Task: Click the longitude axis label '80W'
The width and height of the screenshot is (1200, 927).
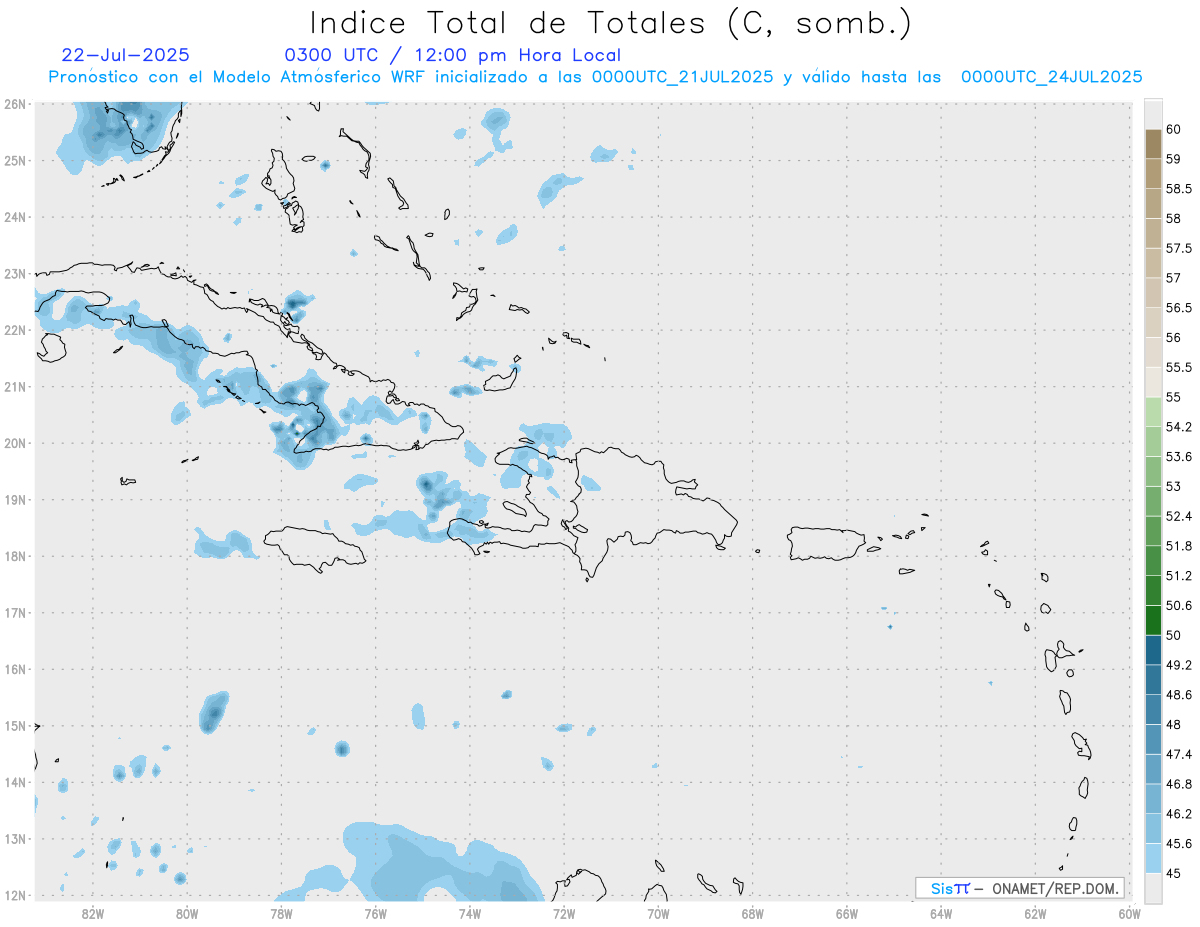Action: point(187,913)
